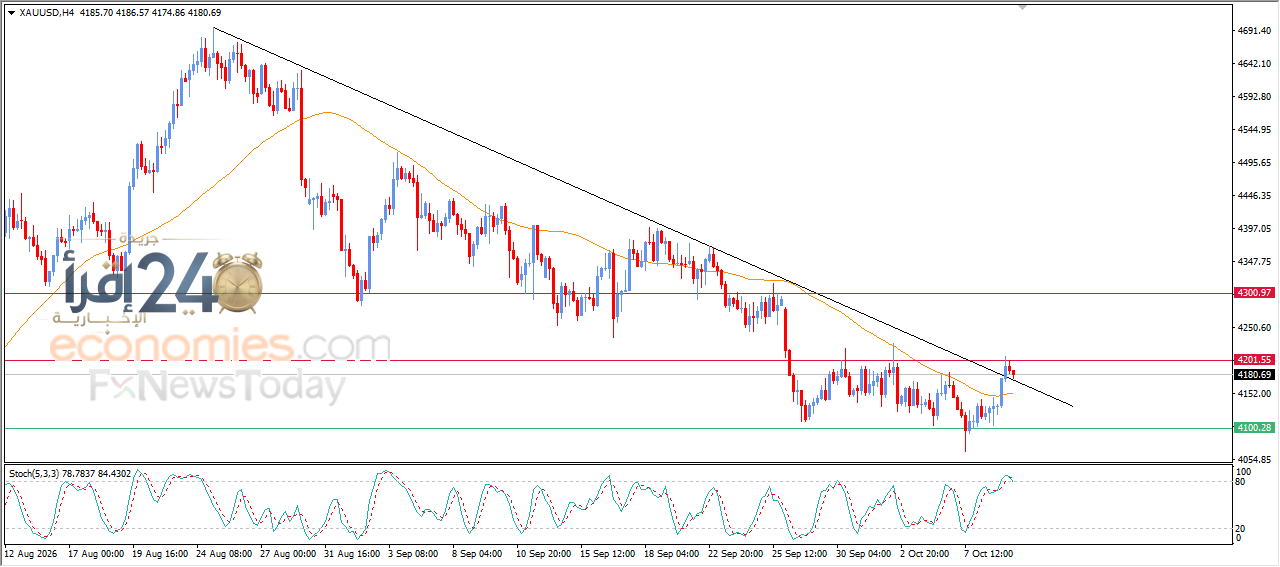Select the green 4100.28 price level tag
Image resolution: width=1280 pixels, height=567 pixels.
tap(1254, 428)
